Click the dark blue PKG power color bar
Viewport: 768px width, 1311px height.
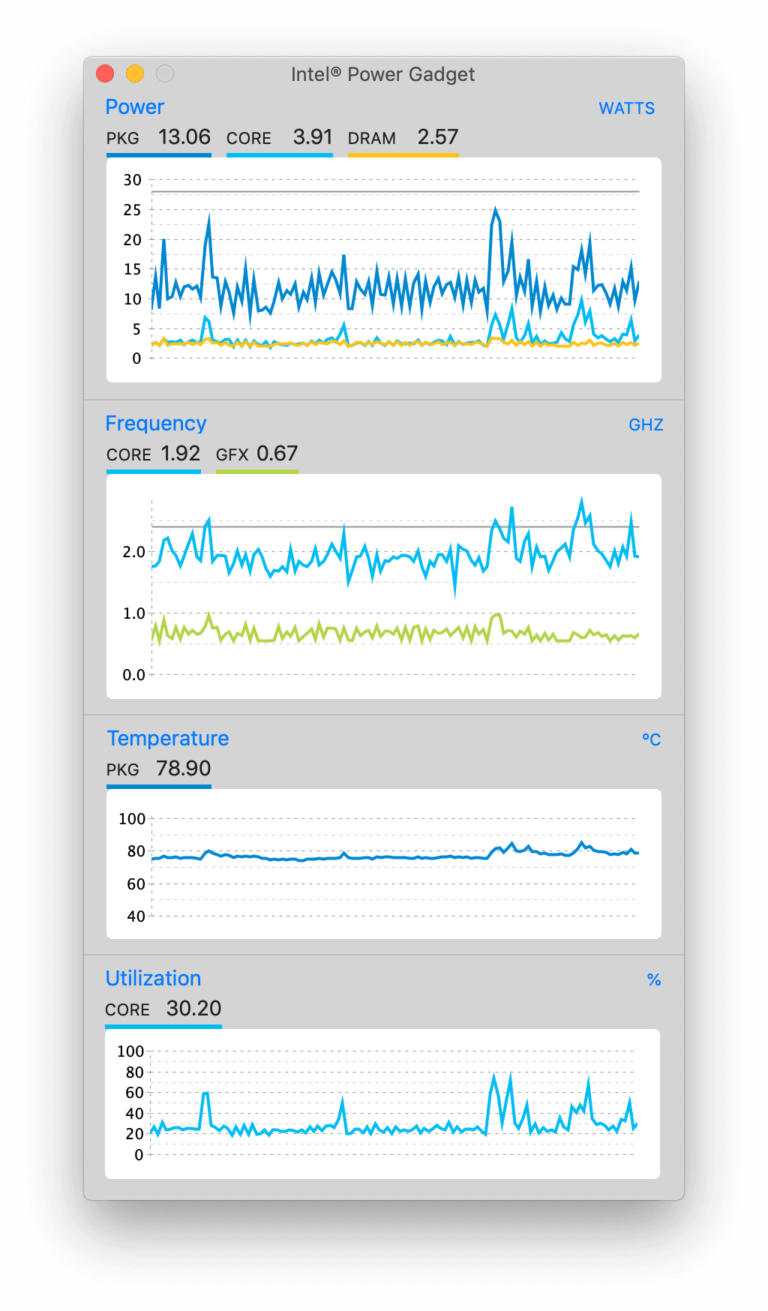(159, 155)
